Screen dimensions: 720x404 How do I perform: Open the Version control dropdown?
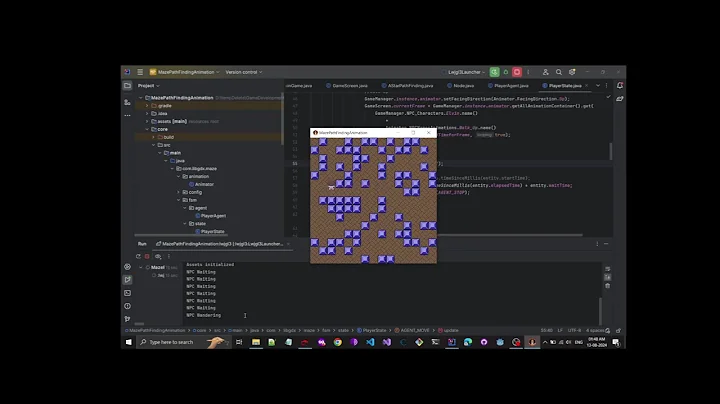click(244, 72)
